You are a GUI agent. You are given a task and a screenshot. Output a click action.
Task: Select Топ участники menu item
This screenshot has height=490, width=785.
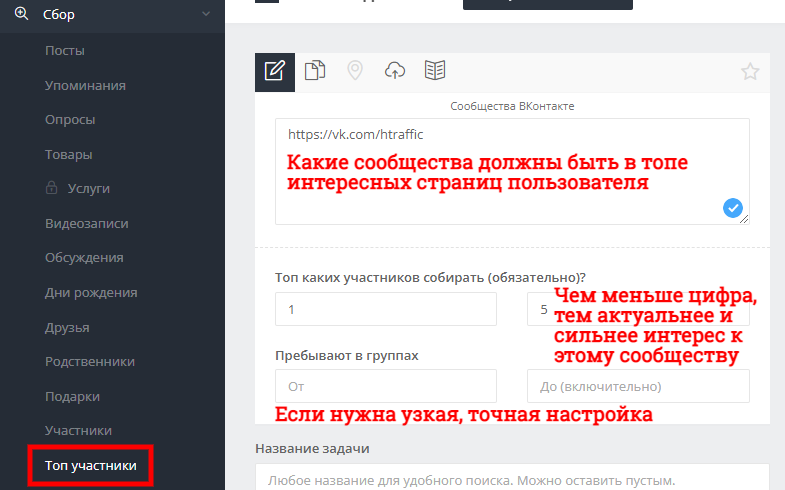tap(91, 465)
